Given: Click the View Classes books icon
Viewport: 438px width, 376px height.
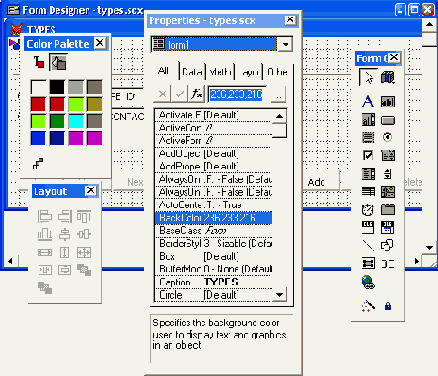Looking at the screenshot, I should point(388,77).
